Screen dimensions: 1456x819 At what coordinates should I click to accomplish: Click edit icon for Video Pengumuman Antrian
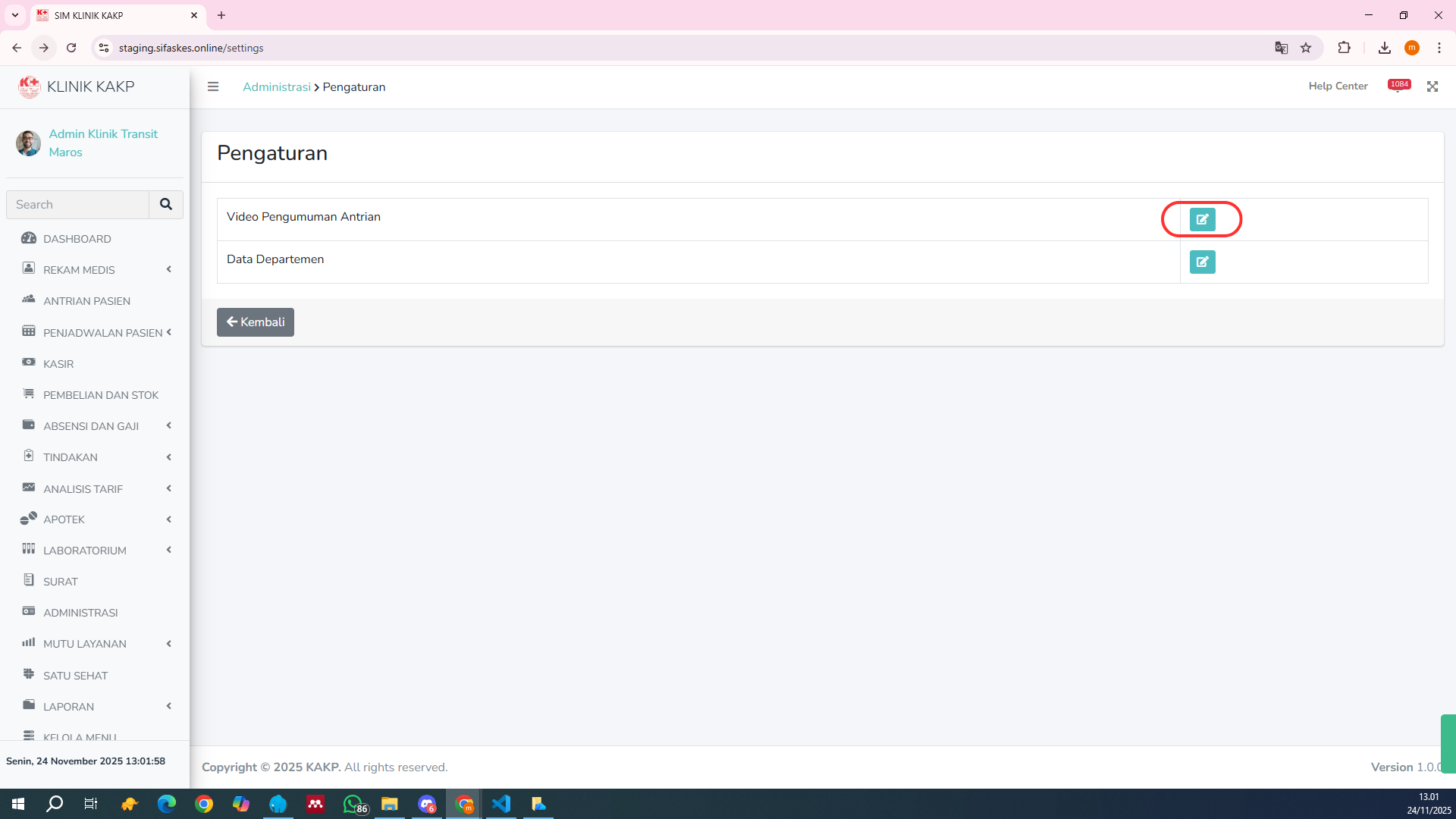(1202, 219)
